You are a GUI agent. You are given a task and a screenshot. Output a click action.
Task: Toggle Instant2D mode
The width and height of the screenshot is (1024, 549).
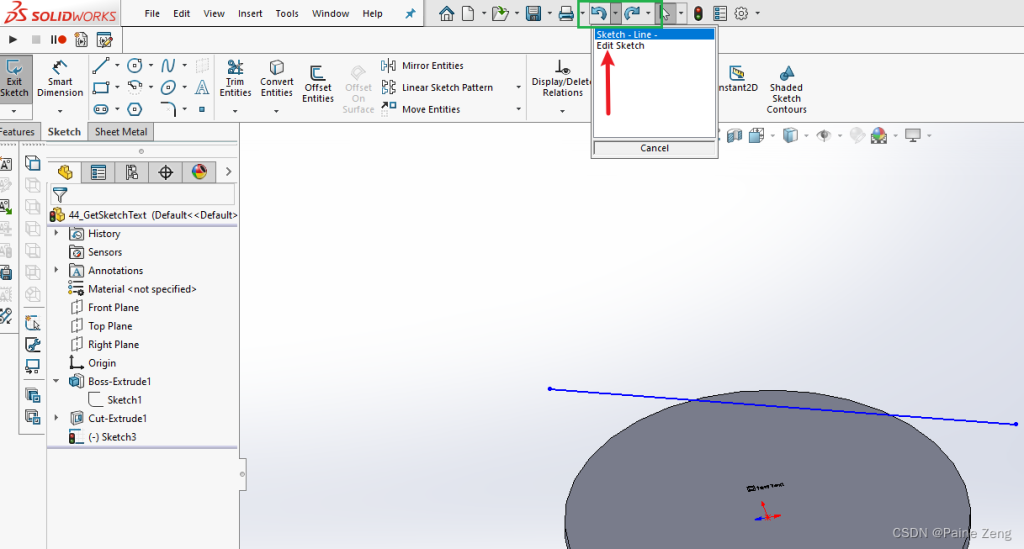(x=737, y=78)
